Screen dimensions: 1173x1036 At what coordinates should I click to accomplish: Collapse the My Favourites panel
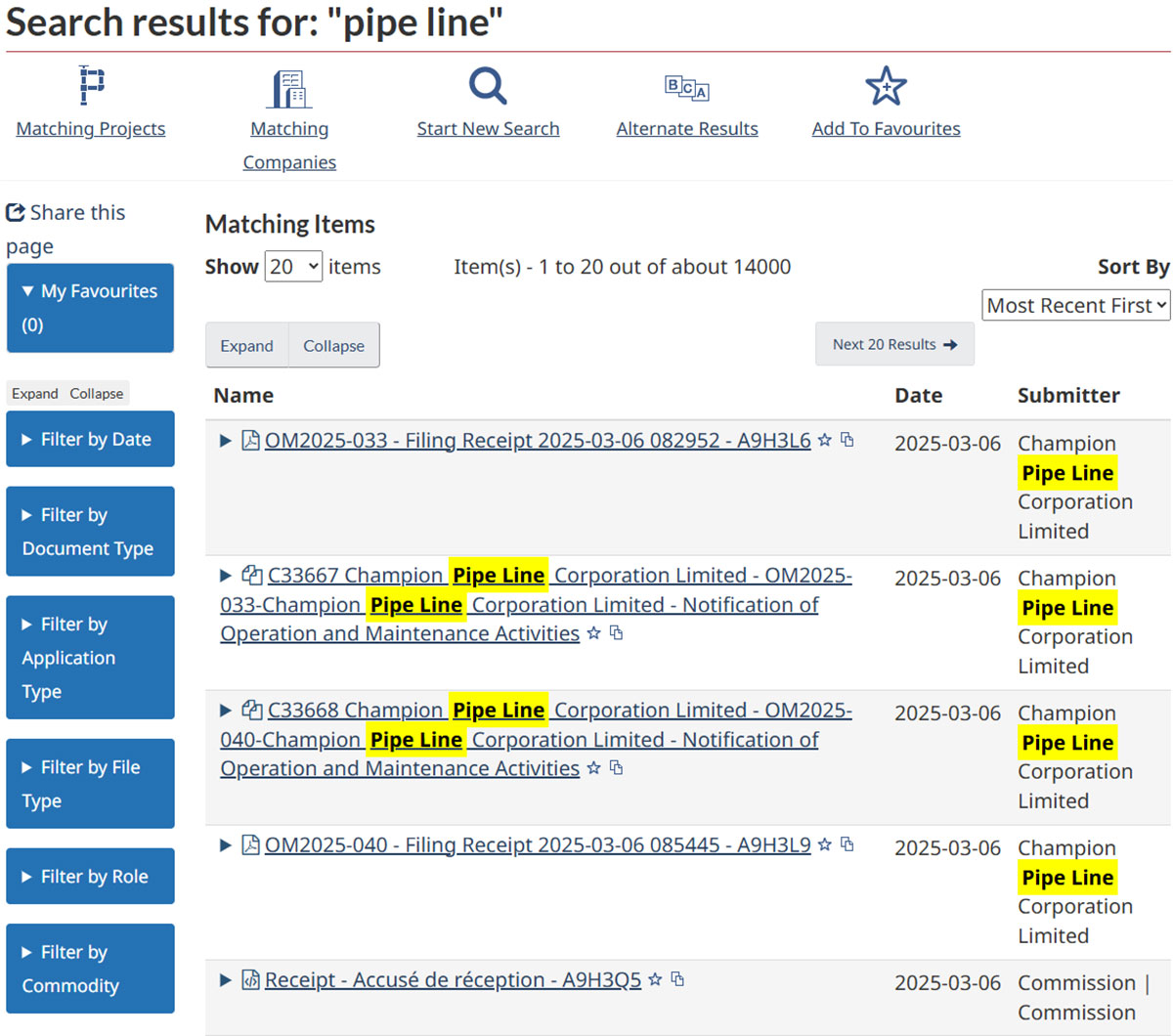[x=90, y=308]
